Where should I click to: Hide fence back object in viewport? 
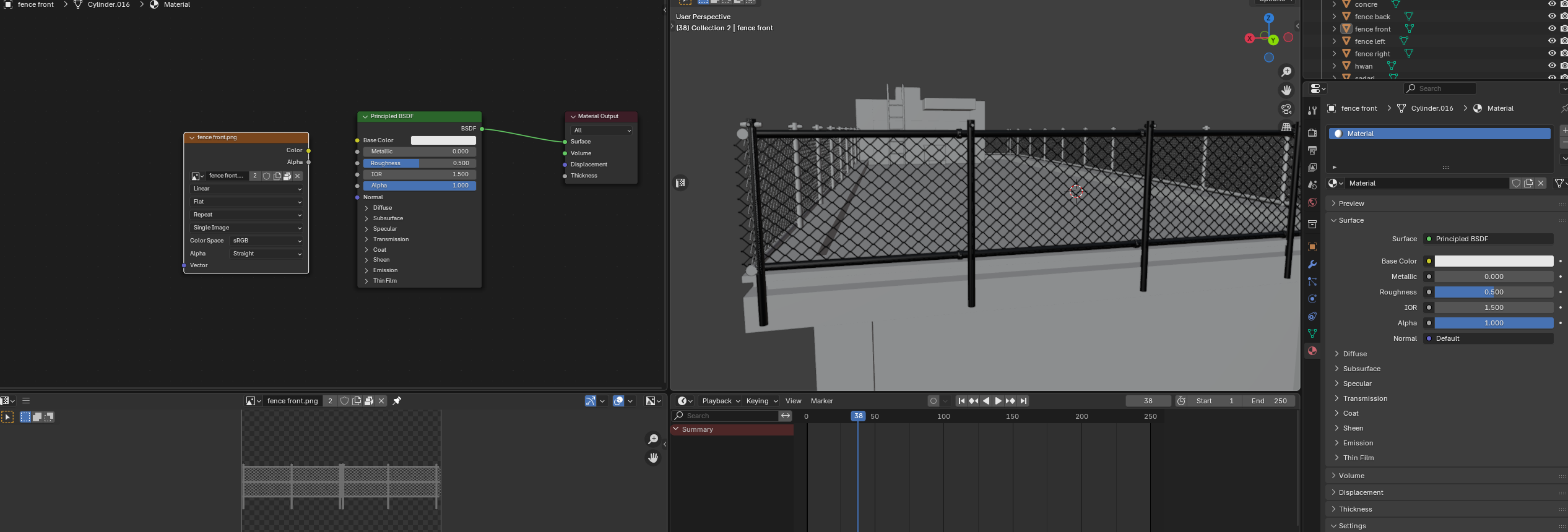[x=1551, y=17]
